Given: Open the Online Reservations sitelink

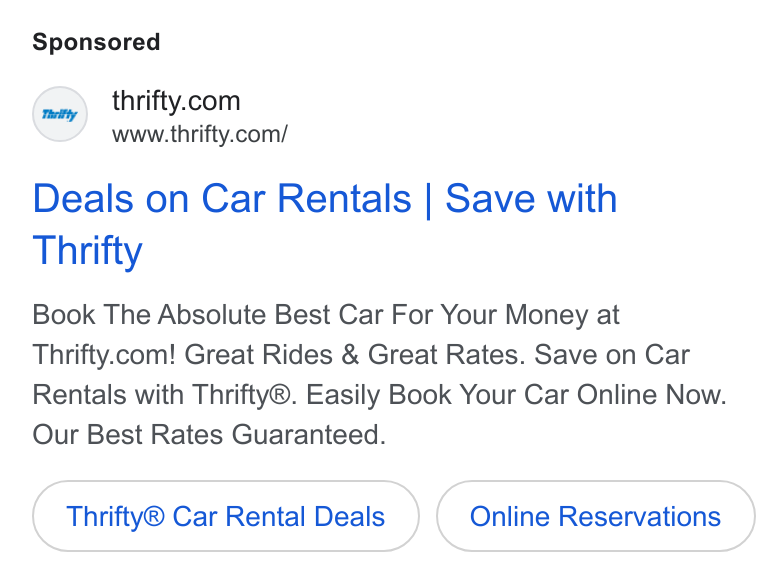Looking at the screenshot, I should coord(596,516).
